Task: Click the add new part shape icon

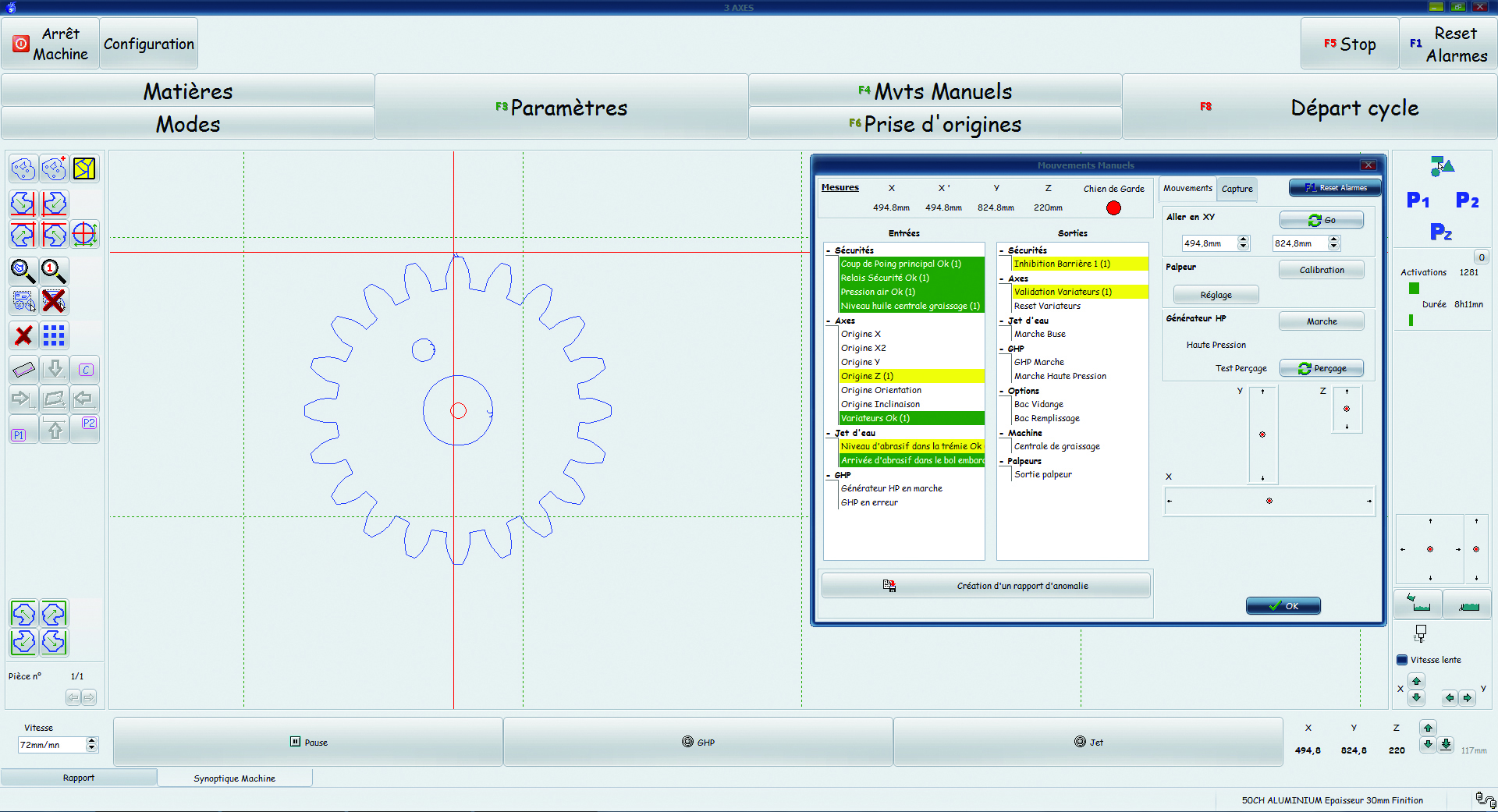Action: (x=54, y=168)
